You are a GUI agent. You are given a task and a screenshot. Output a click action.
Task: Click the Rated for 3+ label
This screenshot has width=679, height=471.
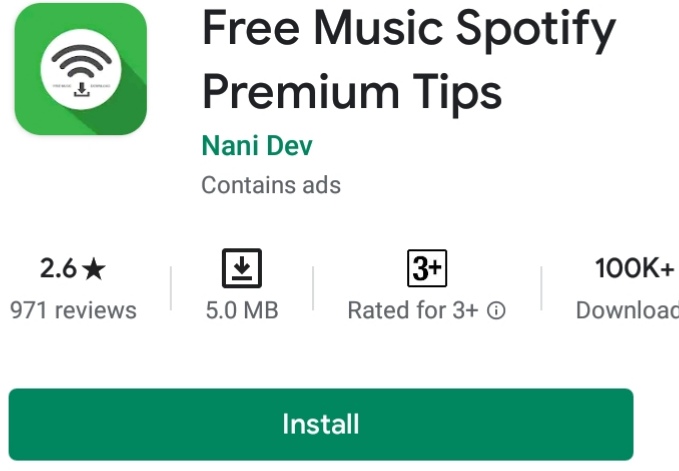click(x=413, y=310)
